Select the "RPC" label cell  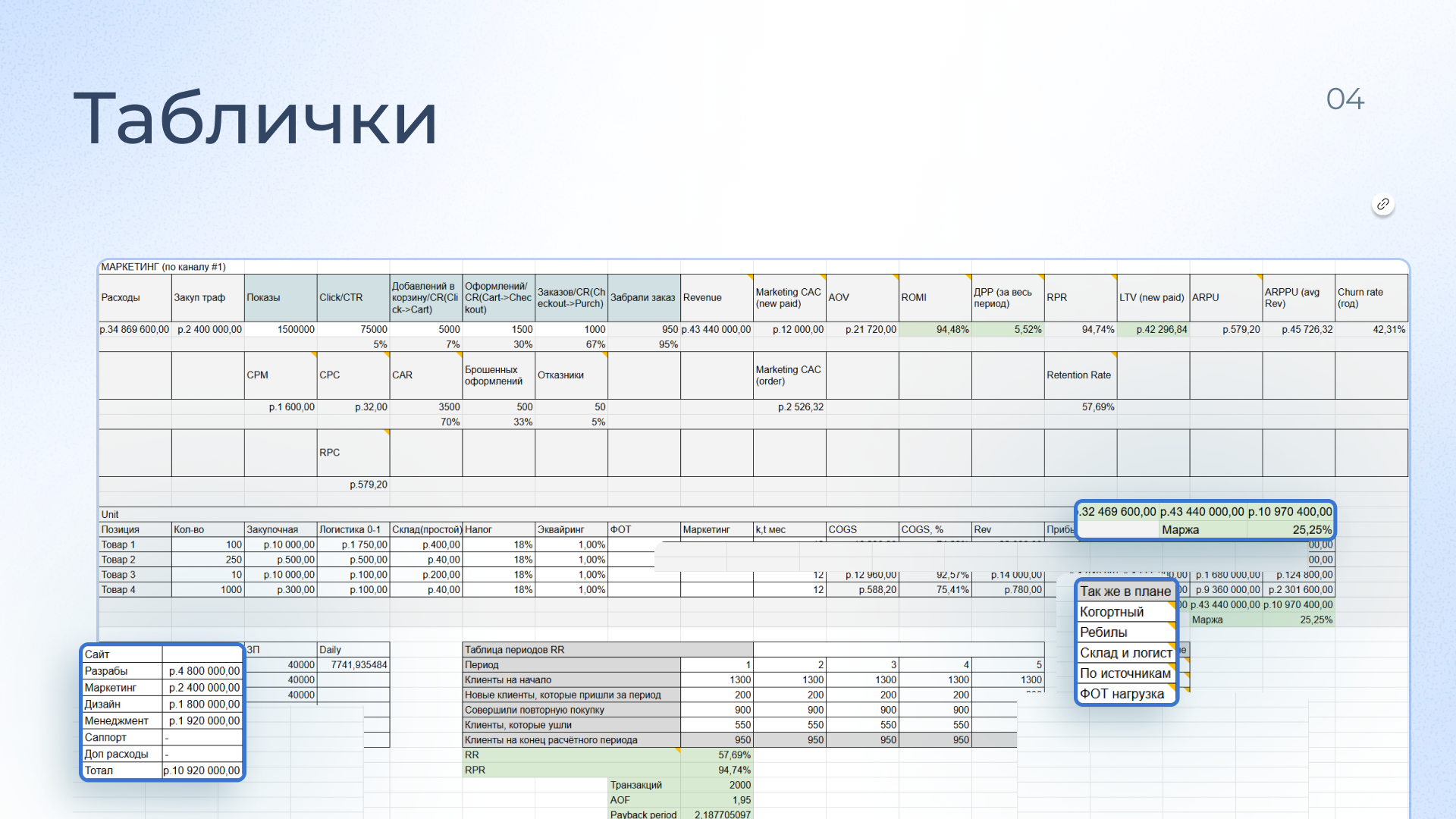(x=353, y=453)
